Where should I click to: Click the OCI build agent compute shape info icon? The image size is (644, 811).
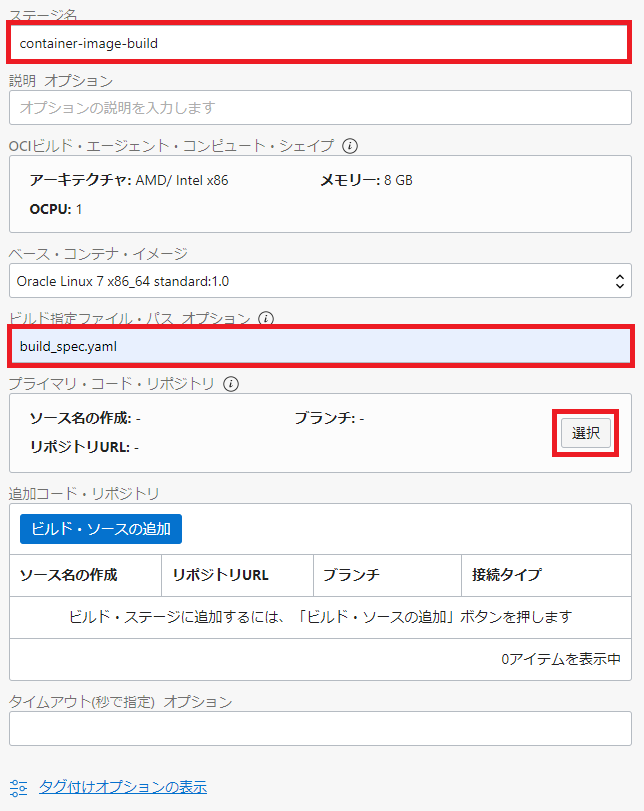(x=350, y=146)
